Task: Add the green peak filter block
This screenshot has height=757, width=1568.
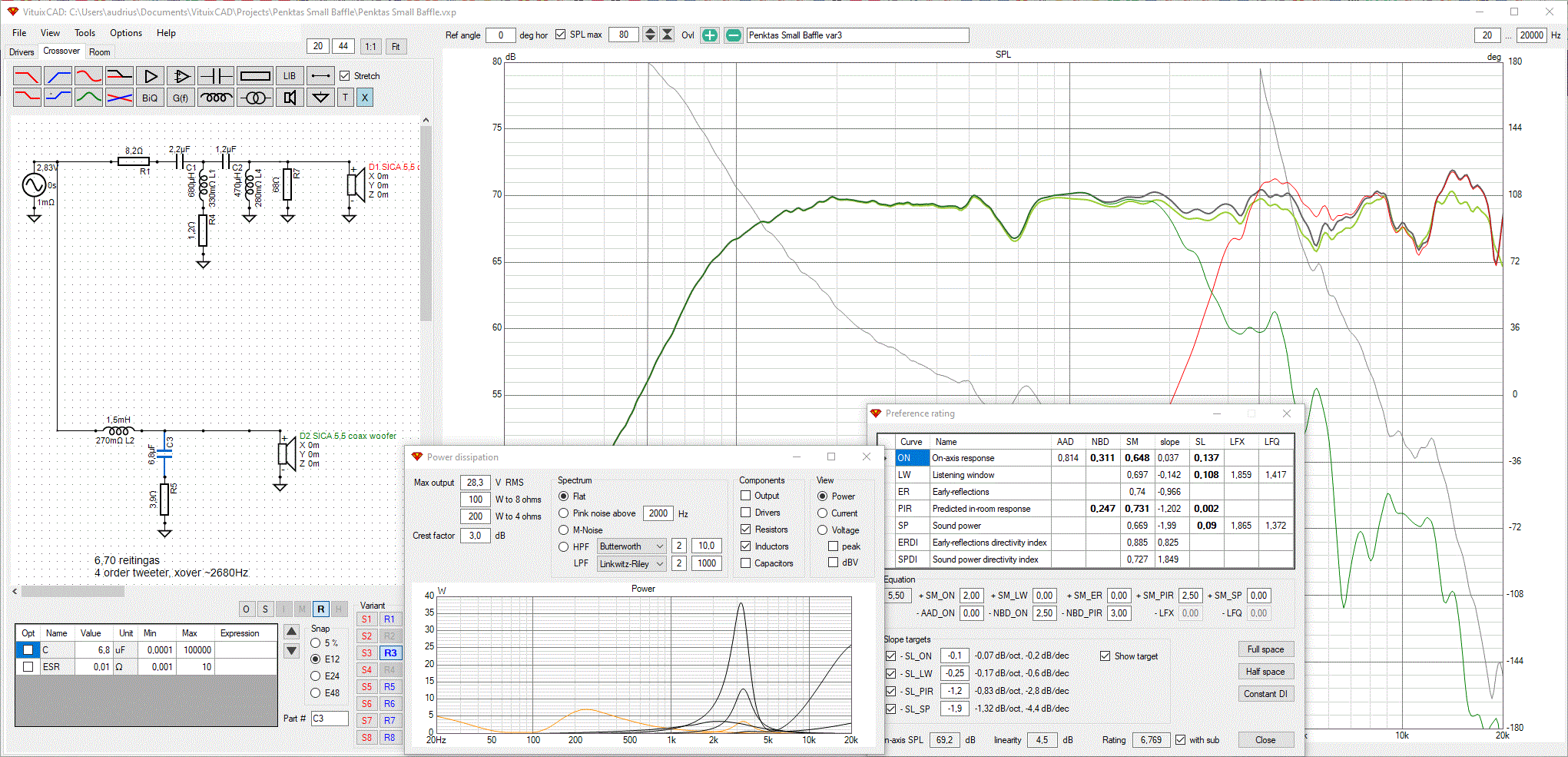Action: 88,98
